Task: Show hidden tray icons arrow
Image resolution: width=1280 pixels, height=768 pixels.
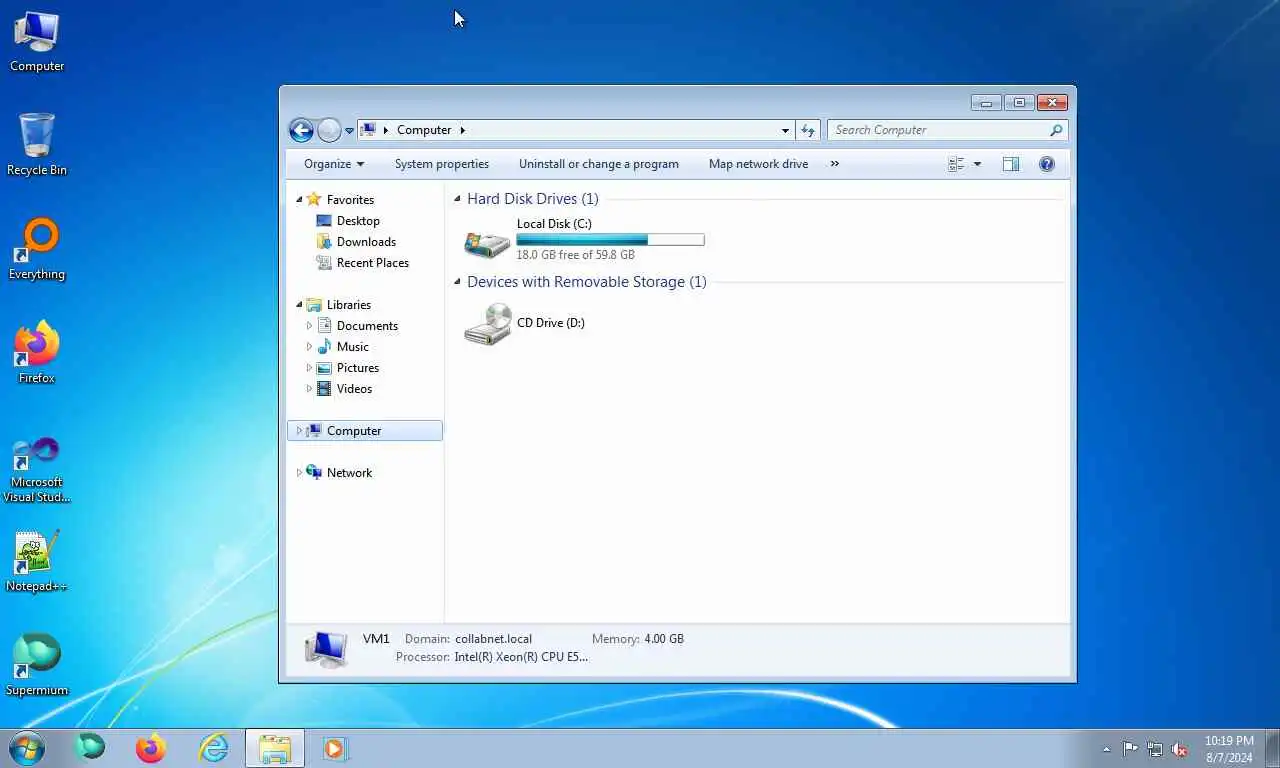Action: 1106,749
